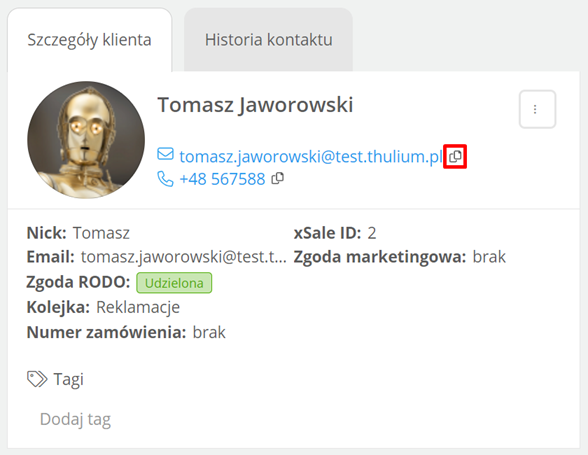Select the Kolejka value Reklamacje
The width and height of the screenshot is (588, 455).
coord(138,307)
